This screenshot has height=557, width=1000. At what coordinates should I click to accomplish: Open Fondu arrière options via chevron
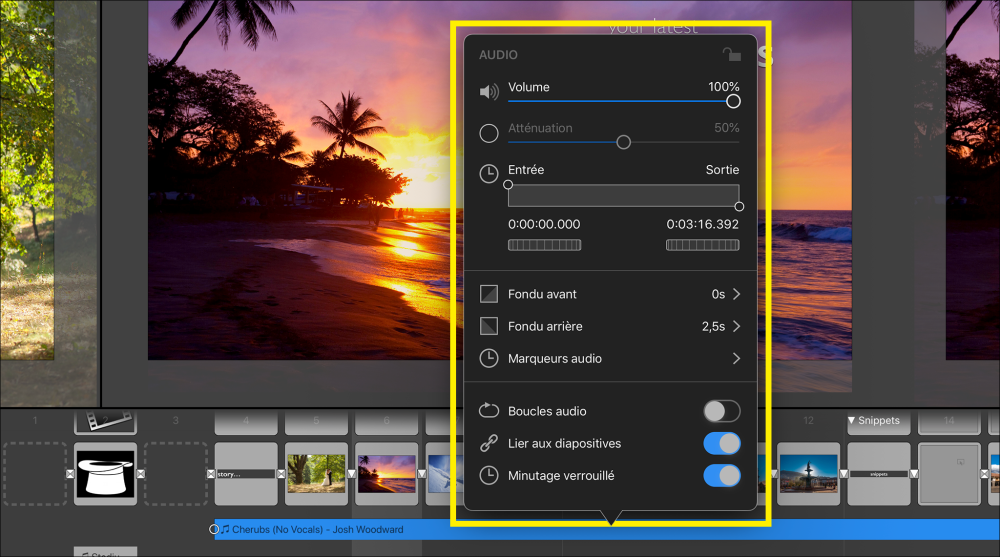pos(737,326)
